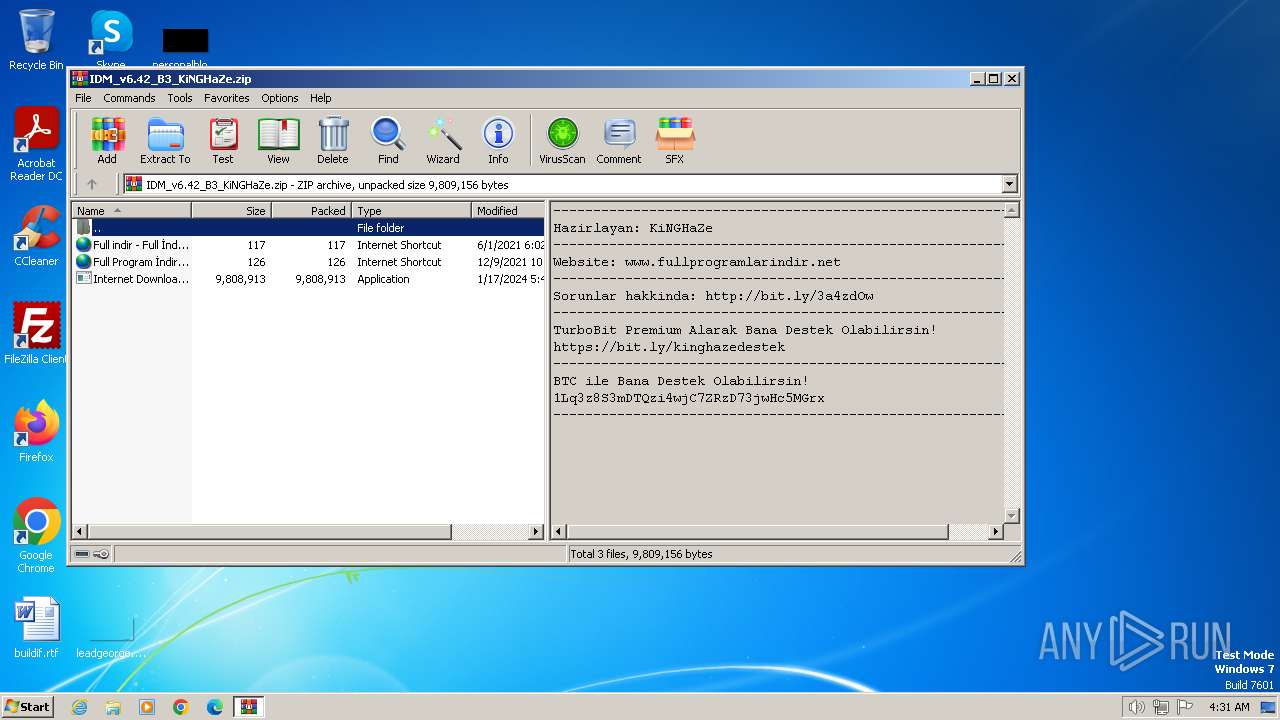The image size is (1280, 720).
Task: Click the network tray icon
Action: (x=1161, y=707)
